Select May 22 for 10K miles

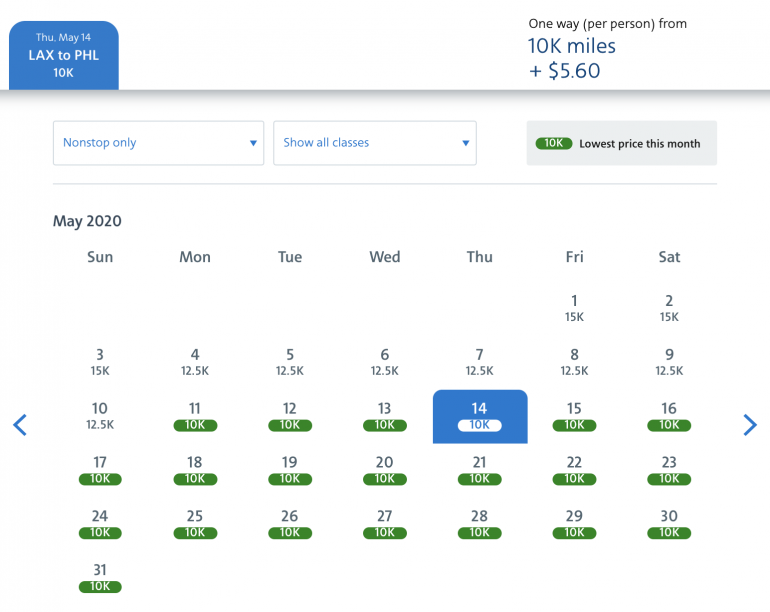click(574, 470)
